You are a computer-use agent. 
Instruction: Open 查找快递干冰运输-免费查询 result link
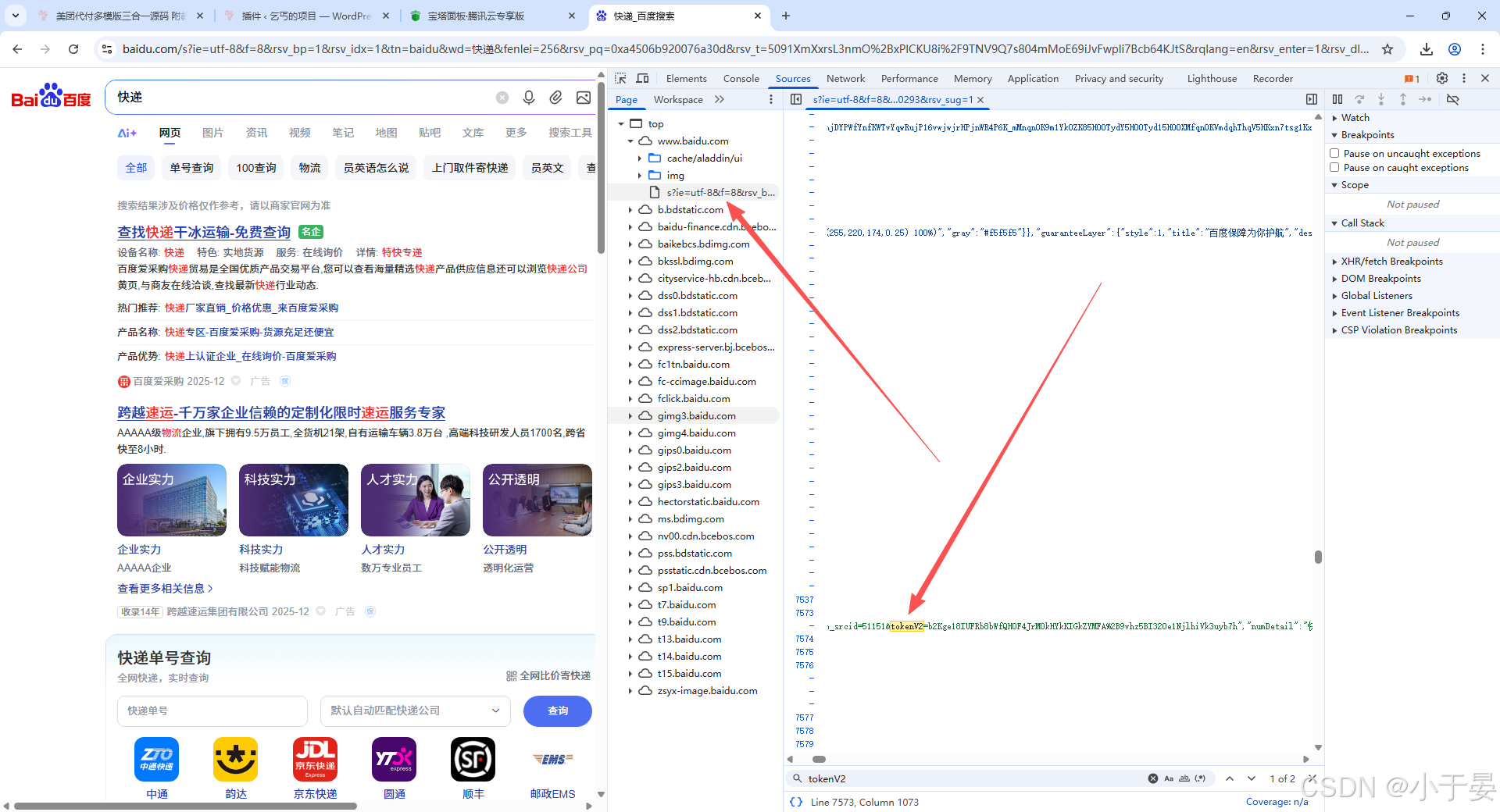[204, 232]
